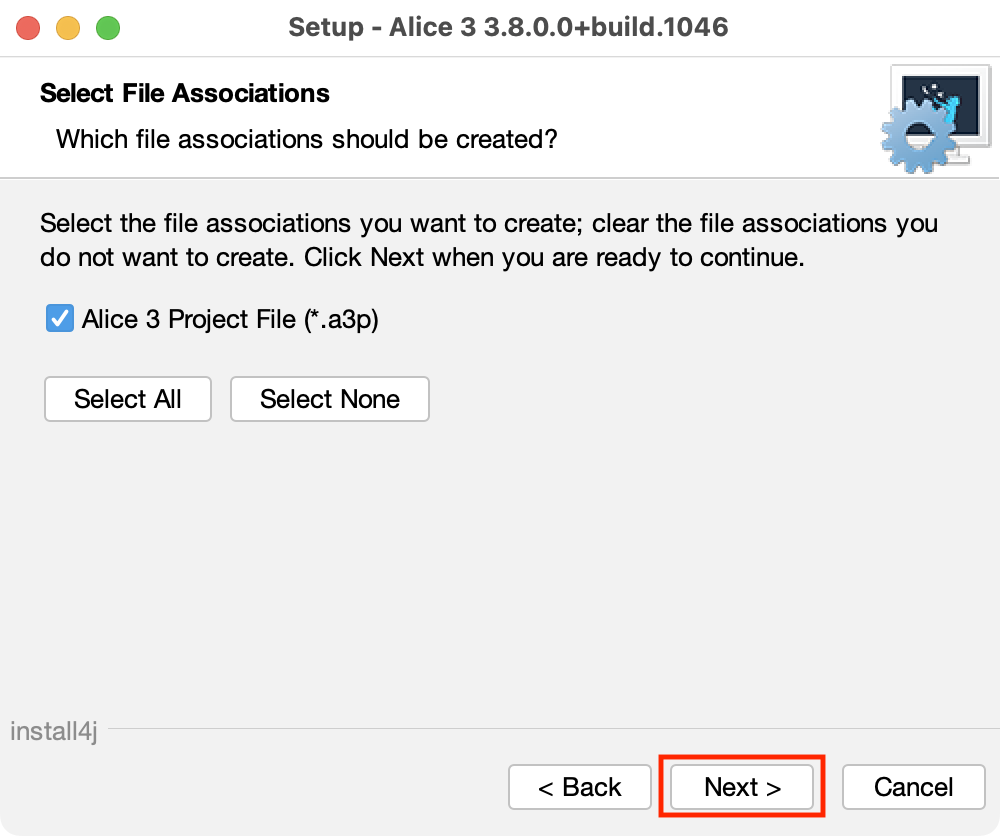Viewport: 1000px width, 836px height.
Task: Click the install4j label
Action: pos(53,731)
